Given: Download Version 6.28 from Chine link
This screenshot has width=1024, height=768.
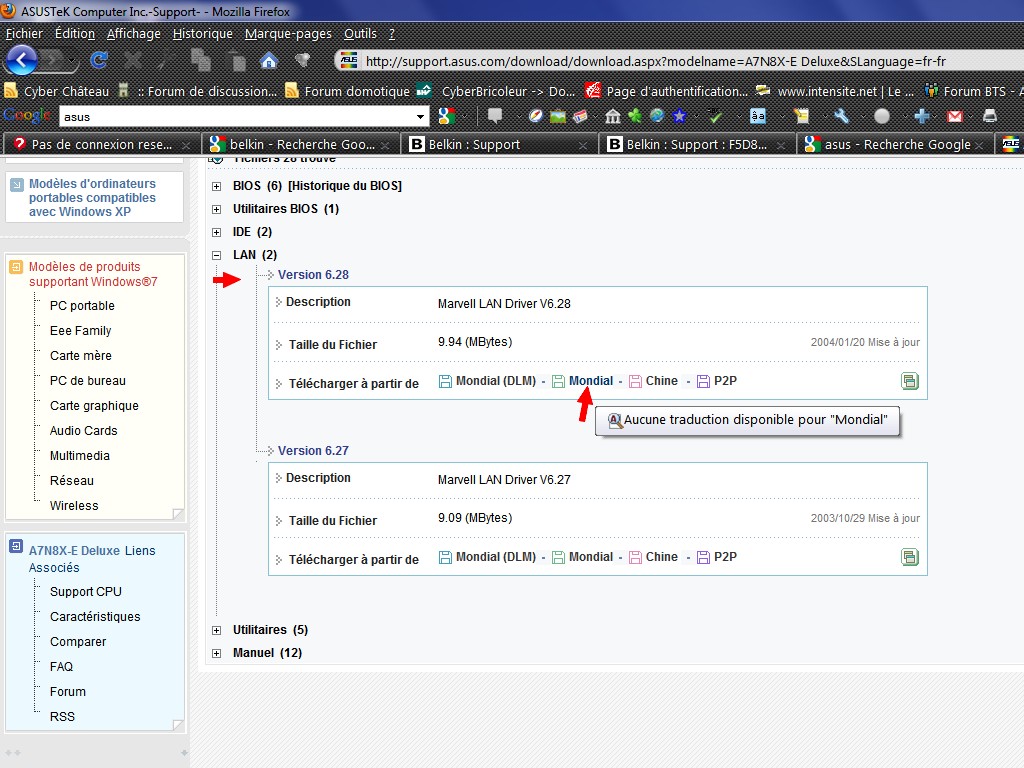Looking at the screenshot, I should 662,381.
